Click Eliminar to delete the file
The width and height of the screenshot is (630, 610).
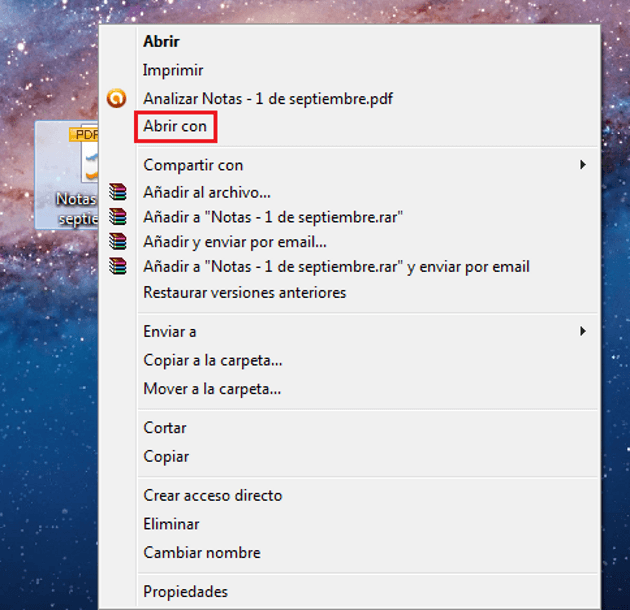[x=171, y=524]
